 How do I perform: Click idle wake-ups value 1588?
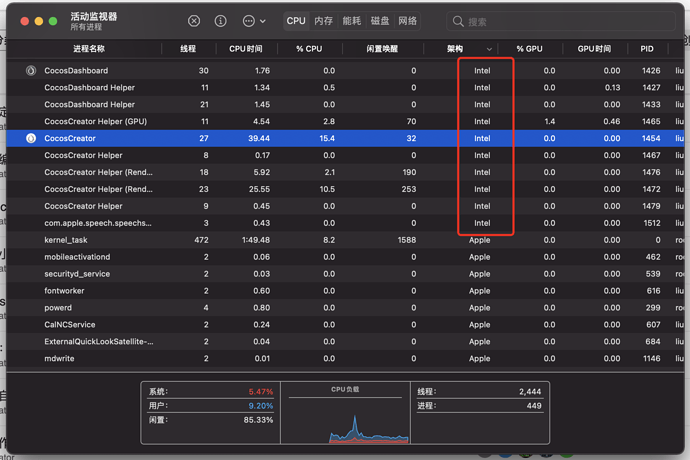pos(407,240)
